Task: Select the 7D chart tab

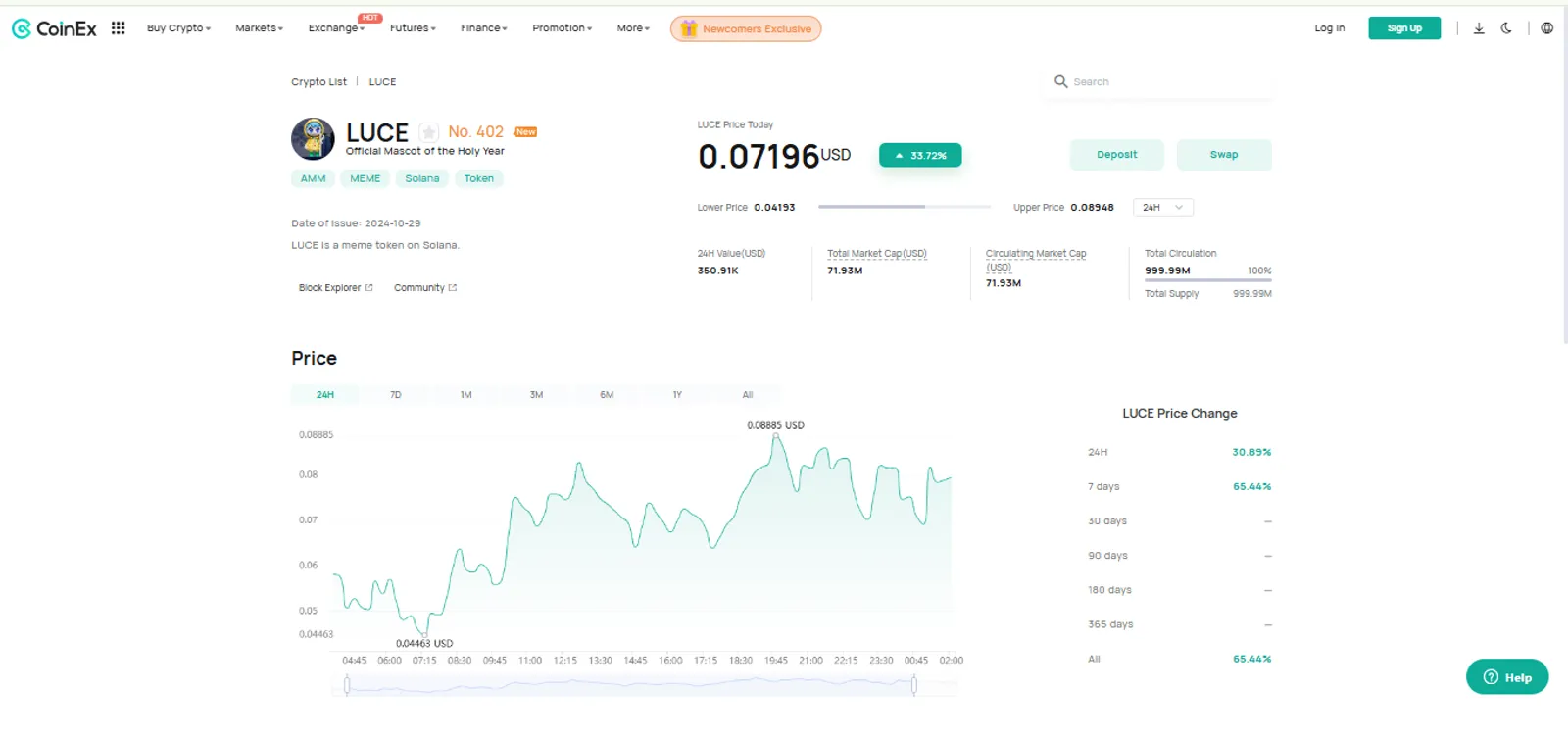Action: coord(396,395)
